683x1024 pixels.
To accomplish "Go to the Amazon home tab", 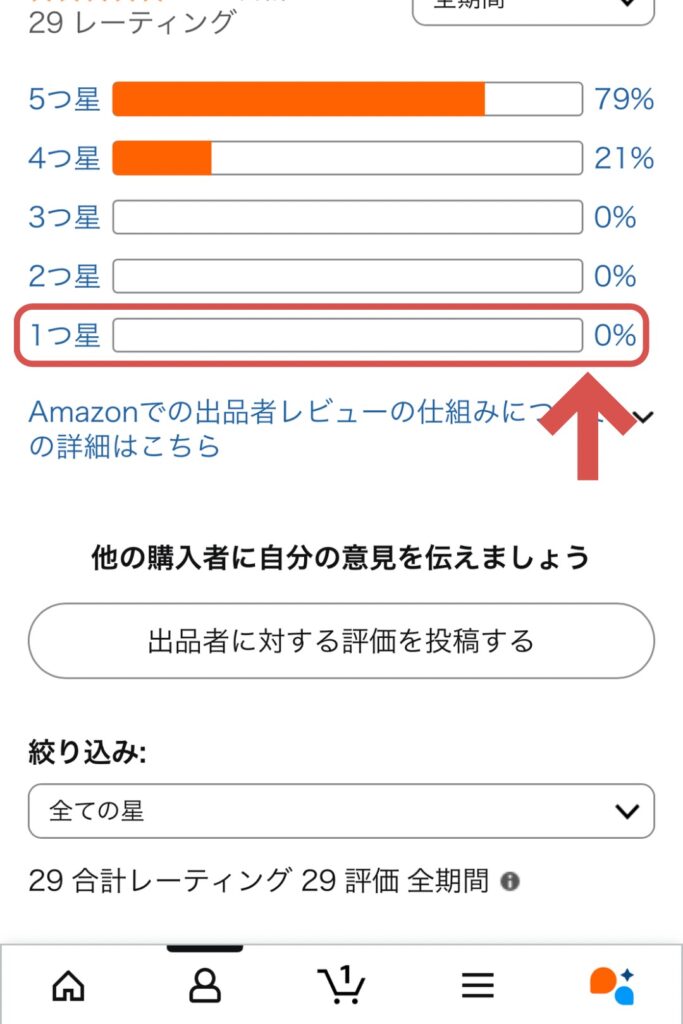I will (68, 986).
